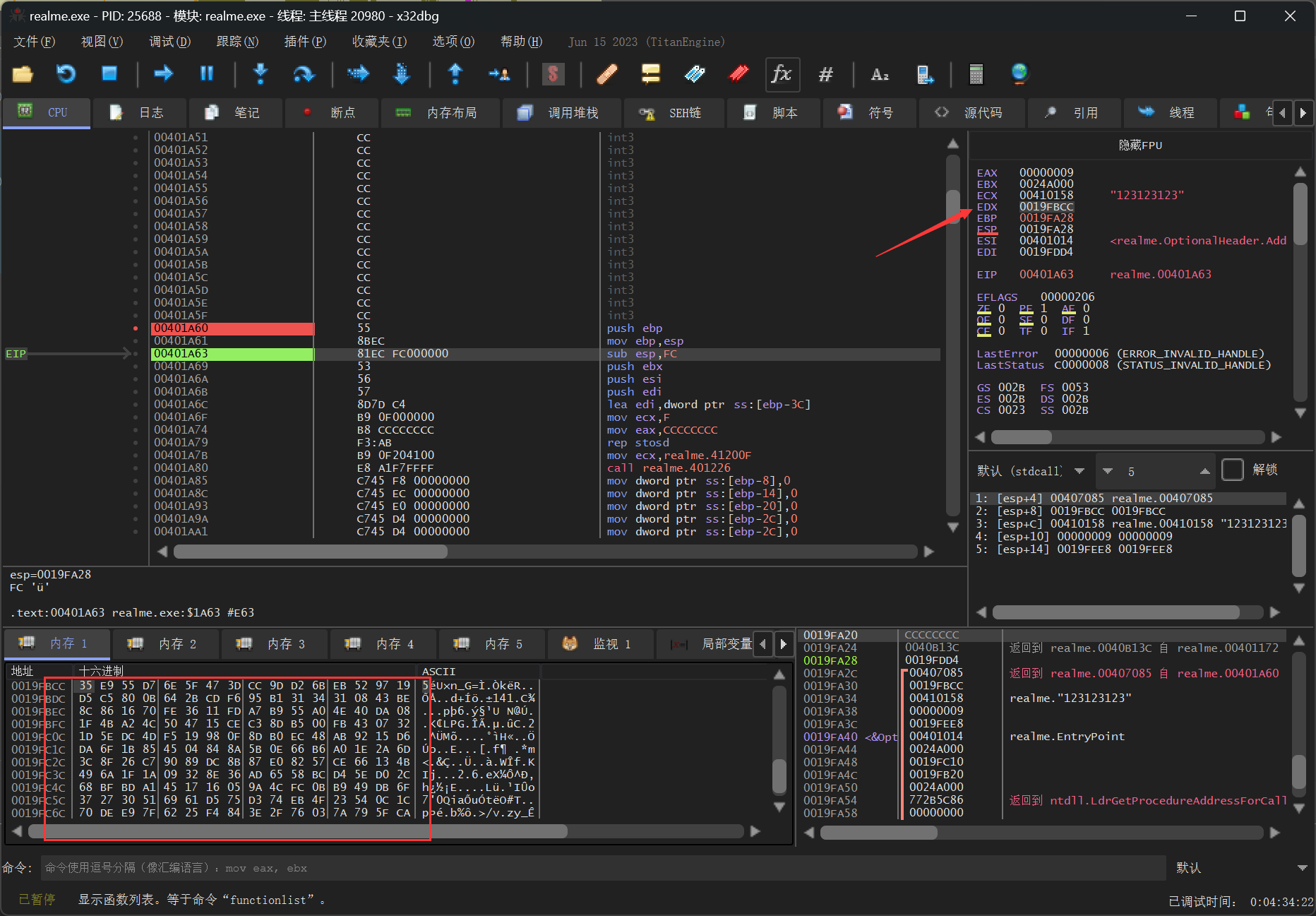Open the 监视 1 tab
Image resolution: width=1316 pixels, height=916 pixels.
pos(599,644)
